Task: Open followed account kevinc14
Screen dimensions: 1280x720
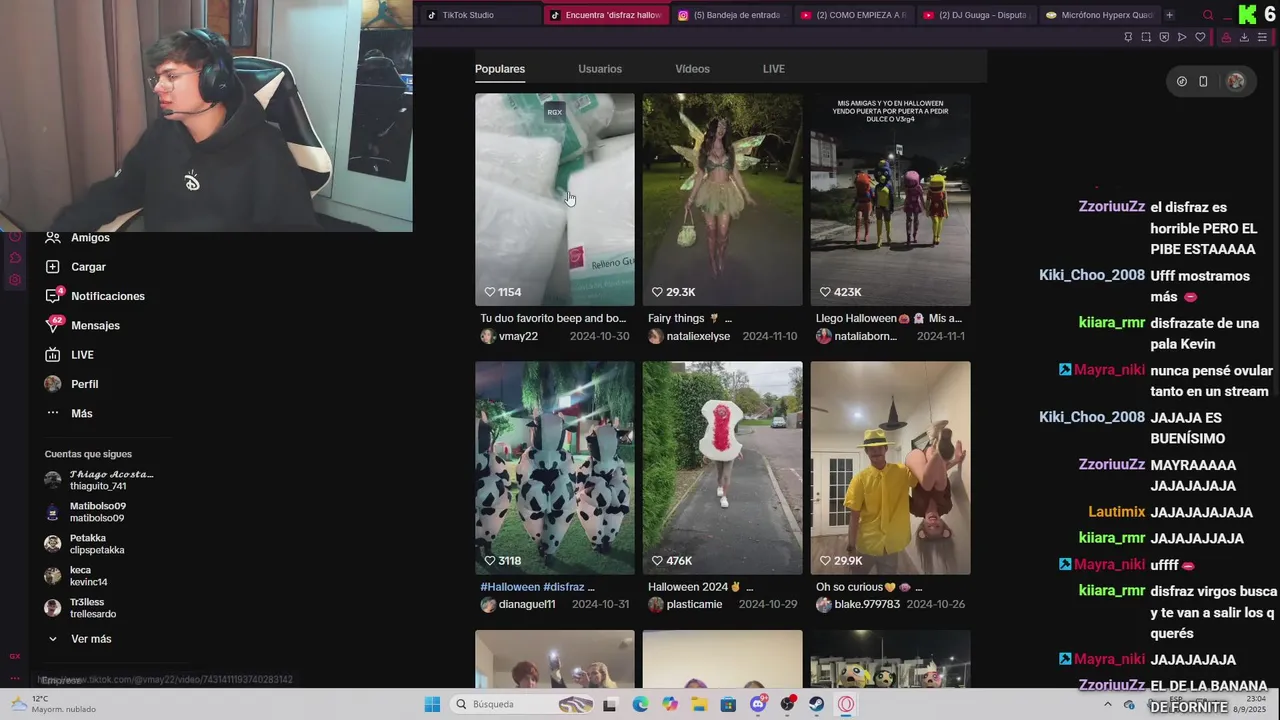Action: pos(76,576)
